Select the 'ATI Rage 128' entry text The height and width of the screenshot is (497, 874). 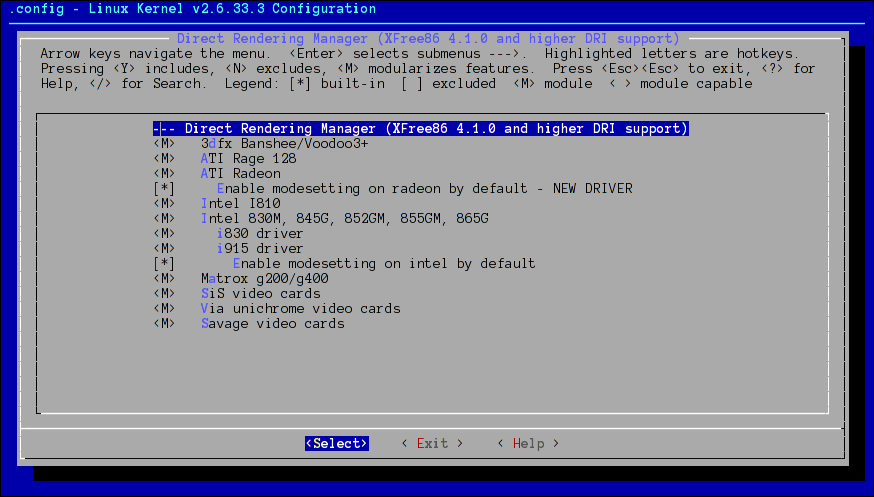pos(249,159)
